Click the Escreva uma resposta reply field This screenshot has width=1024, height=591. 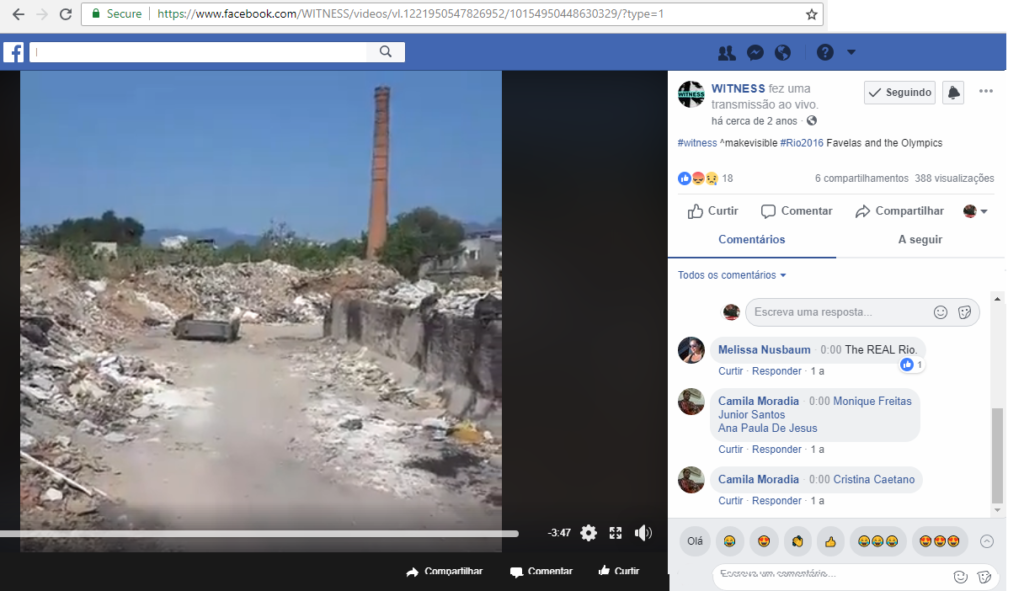pyautogui.click(x=838, y=312)
